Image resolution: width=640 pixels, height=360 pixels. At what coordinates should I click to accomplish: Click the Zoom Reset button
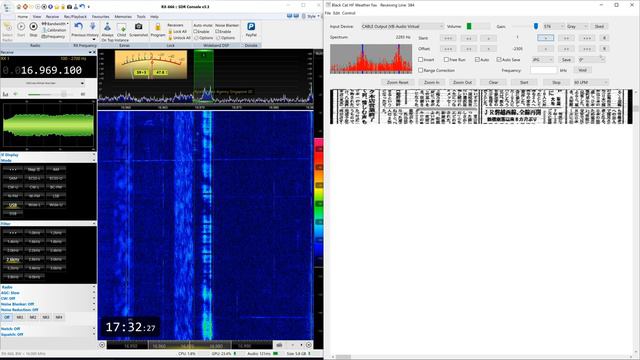pyautogui.click(x=398, y=82)
